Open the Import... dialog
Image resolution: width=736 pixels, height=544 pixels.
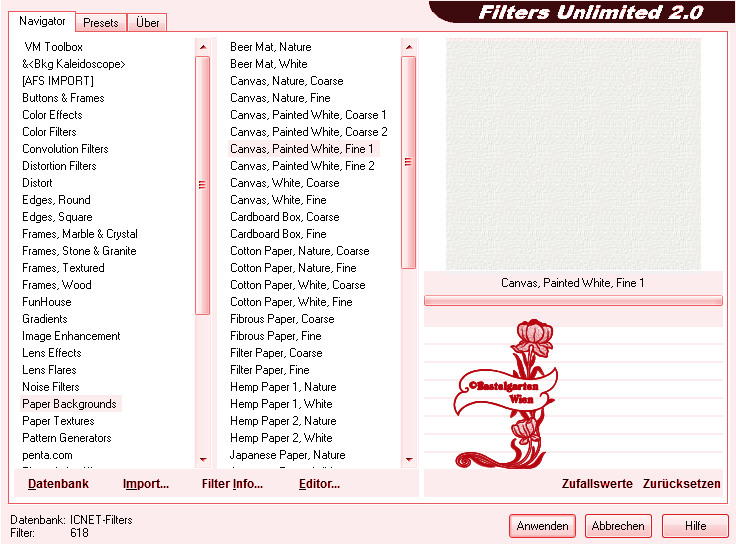[x=146, y=484]
